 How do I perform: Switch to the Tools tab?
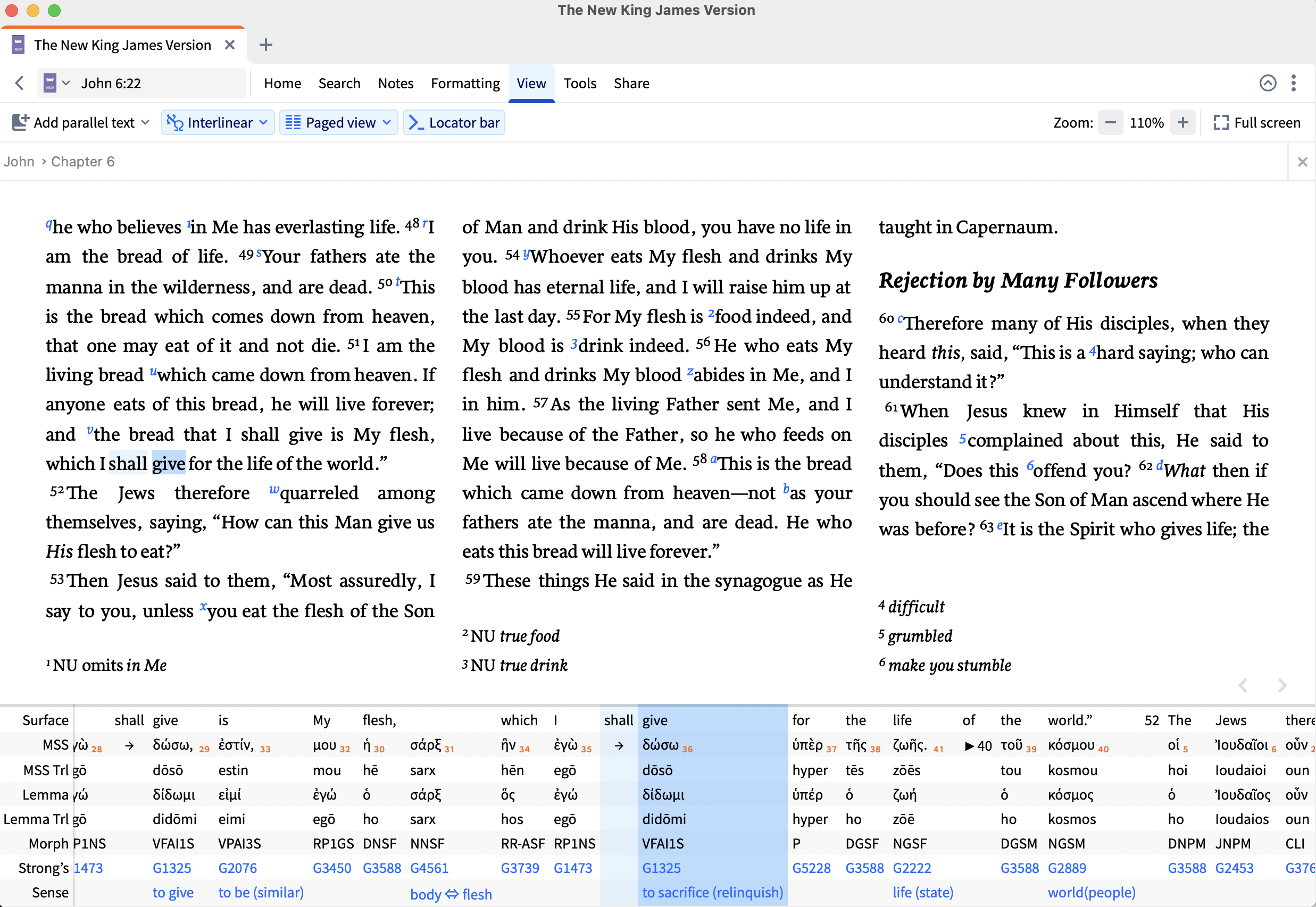(579, 83)
